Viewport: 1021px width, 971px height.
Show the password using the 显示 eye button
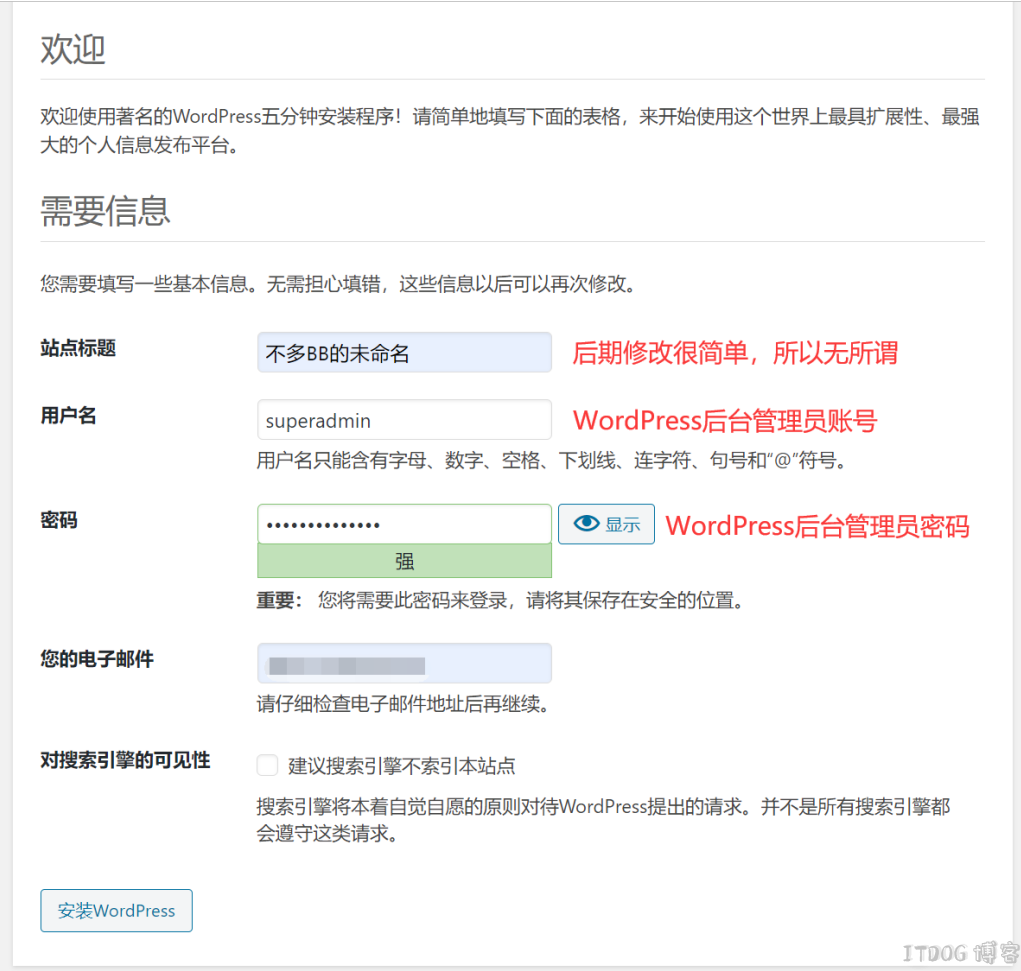(606, 524)
